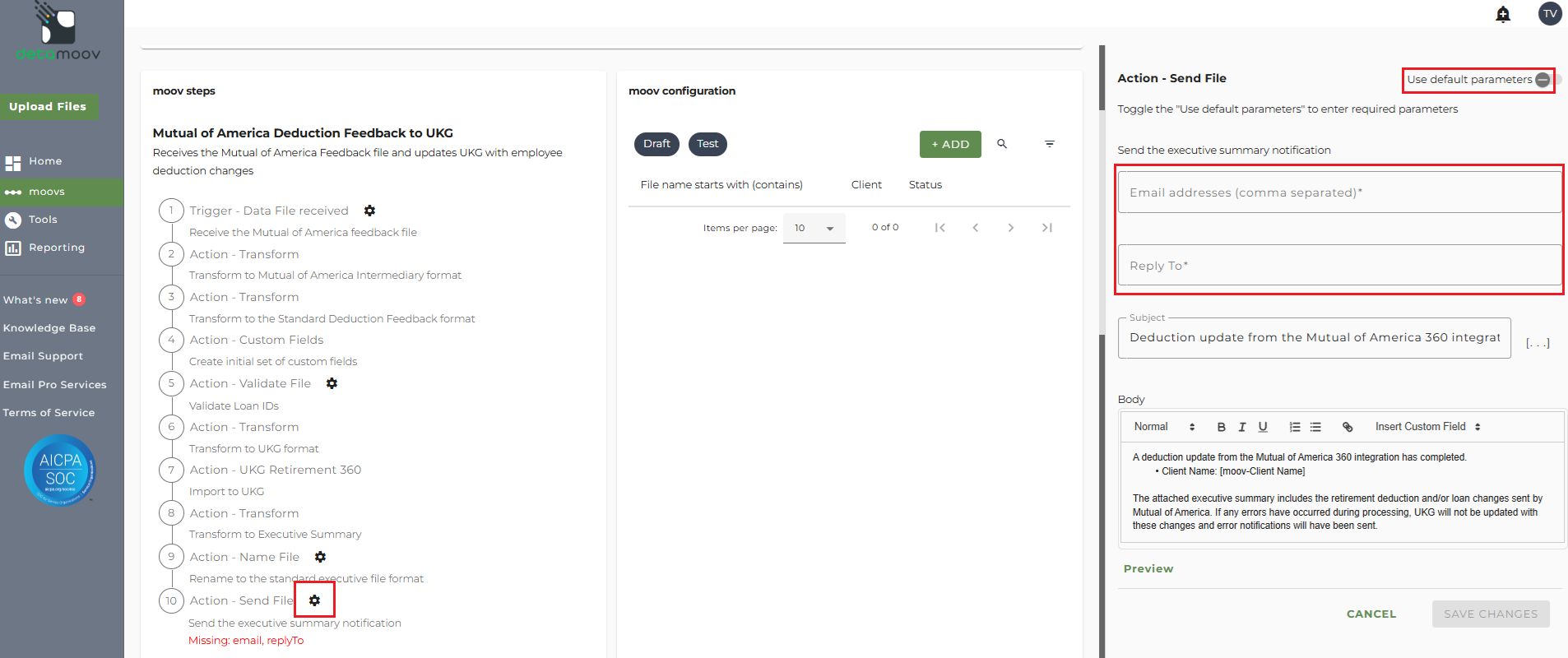
Task: Go to first page of configurations
Action: coord(939,228)
